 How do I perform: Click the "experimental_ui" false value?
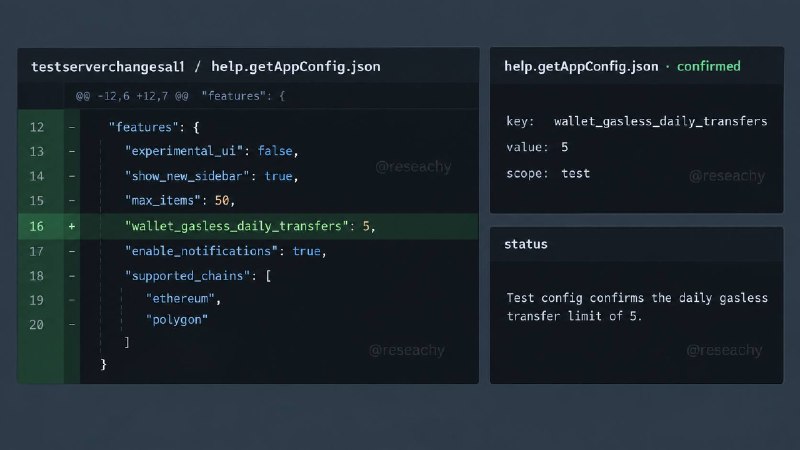(x=275, y=151)
